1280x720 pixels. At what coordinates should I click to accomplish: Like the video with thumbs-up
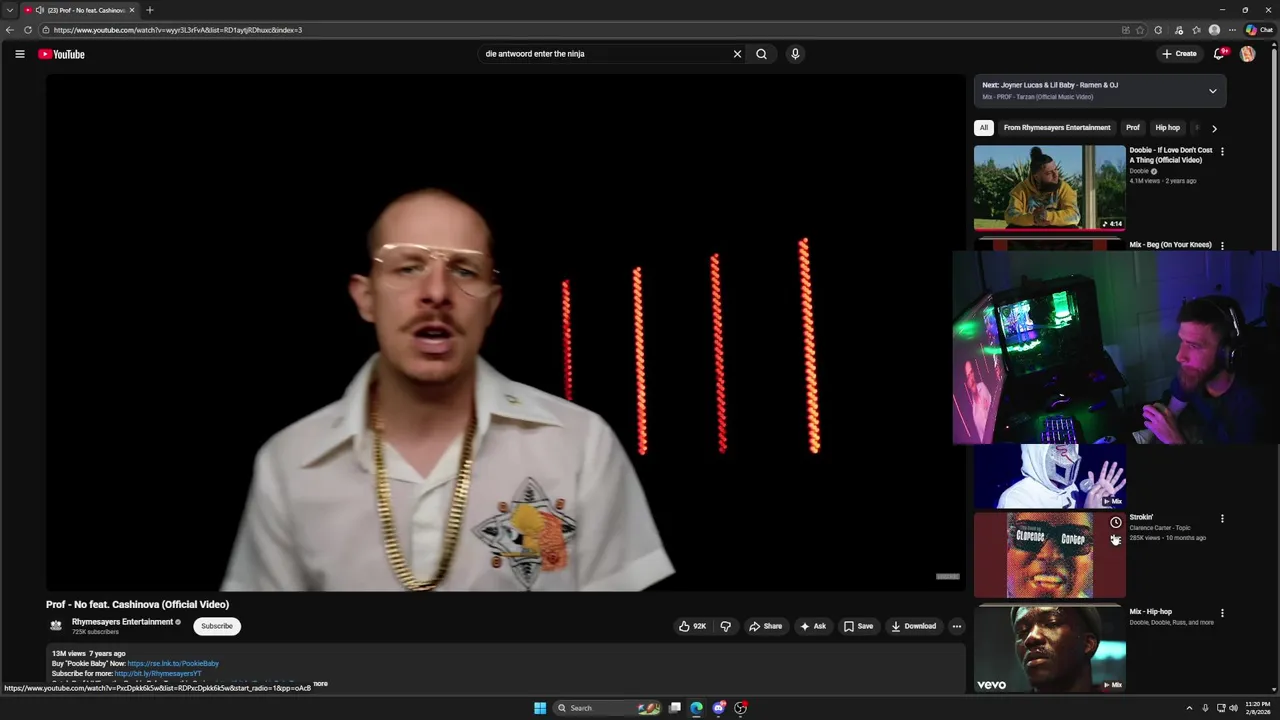[692, 626]
